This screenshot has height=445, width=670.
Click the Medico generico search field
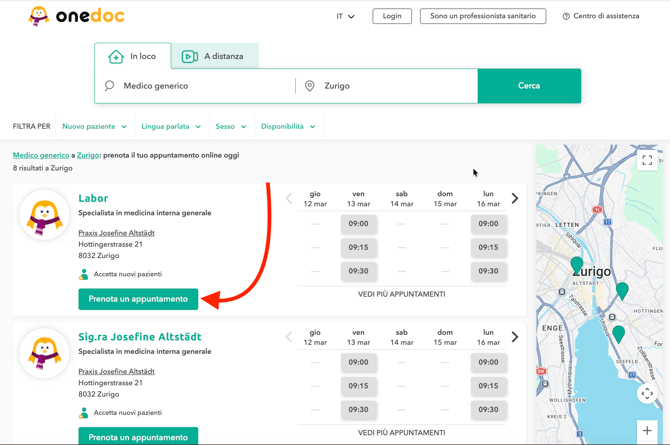(200, 86)
